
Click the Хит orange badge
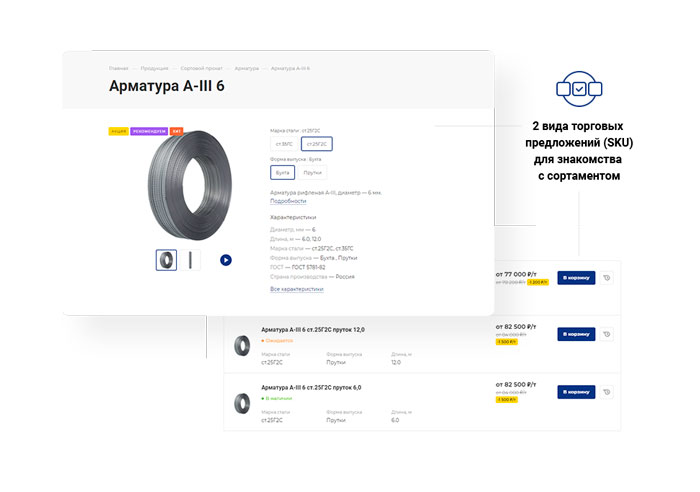pyautogui.click(x=176, y=131)
